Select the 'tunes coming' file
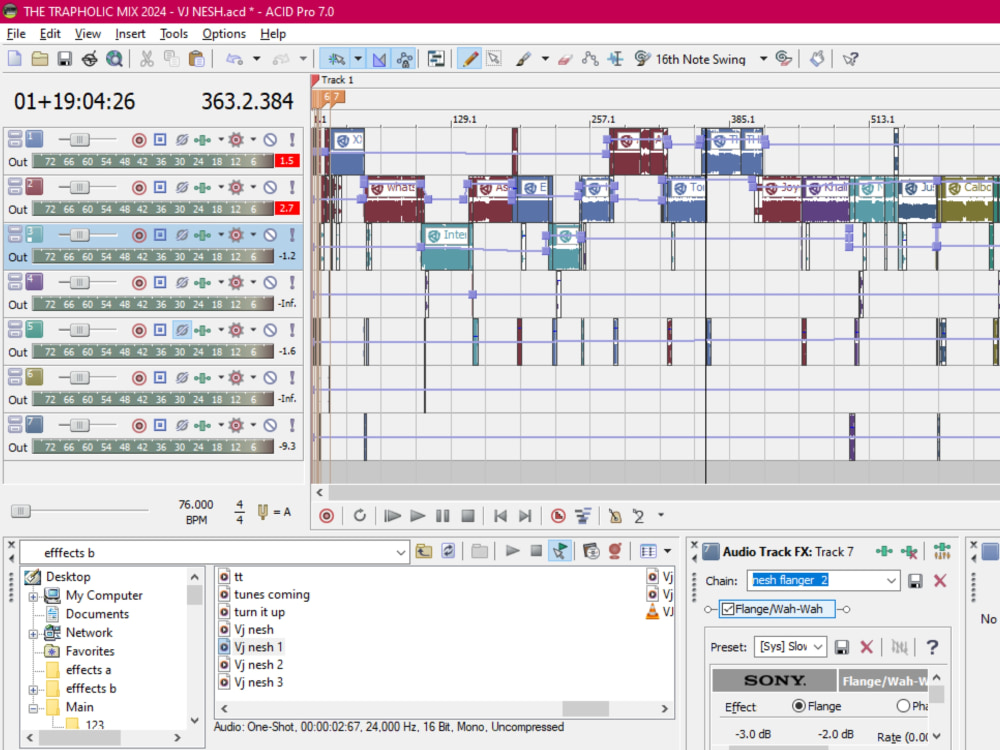This screenshot has width=1000, height=750. [272, 594]
